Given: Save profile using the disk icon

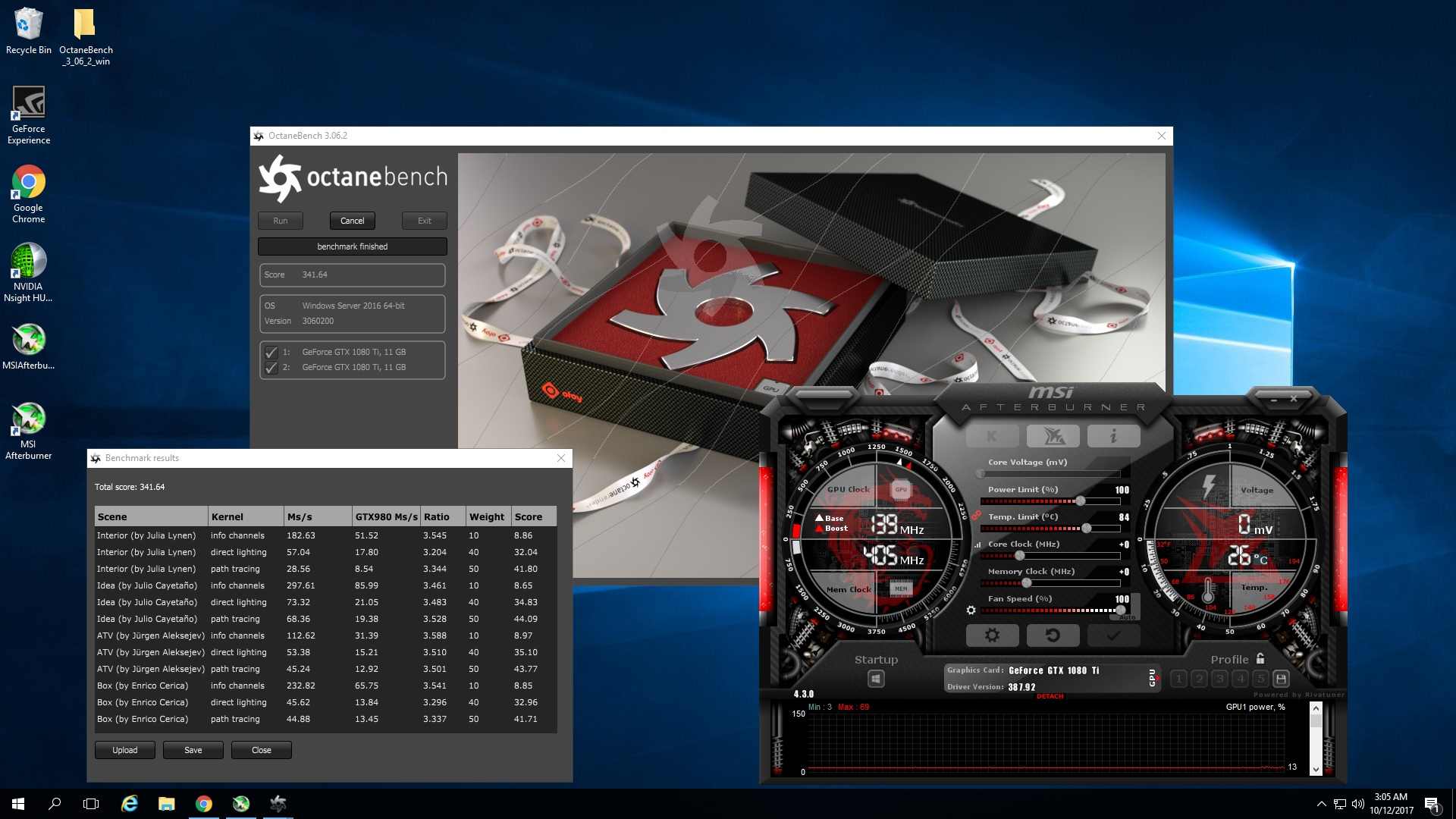Looking at the screenshot, I should click(x=1282, y=679).
